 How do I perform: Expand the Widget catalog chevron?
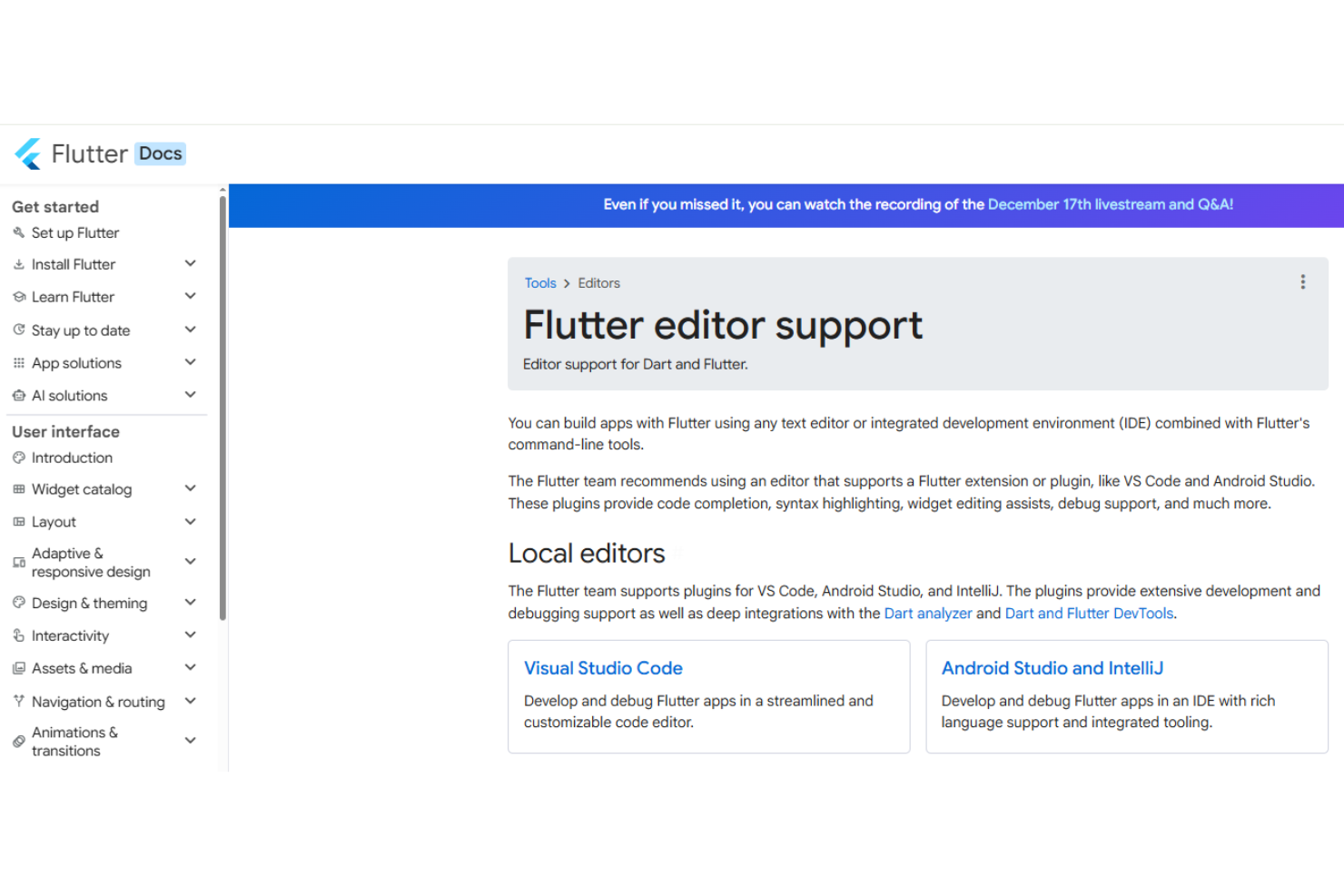click(191, 488)
